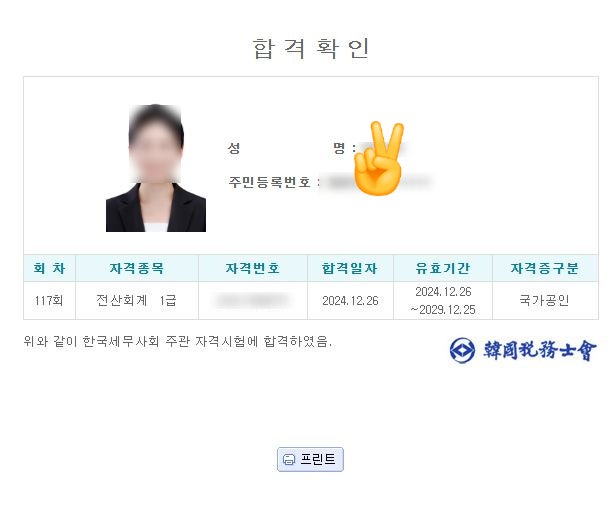This screenshot has width=616, height=532.
Task: Click the 한국세무사회 circular logo emblem
Action: [x=462, y=350]
